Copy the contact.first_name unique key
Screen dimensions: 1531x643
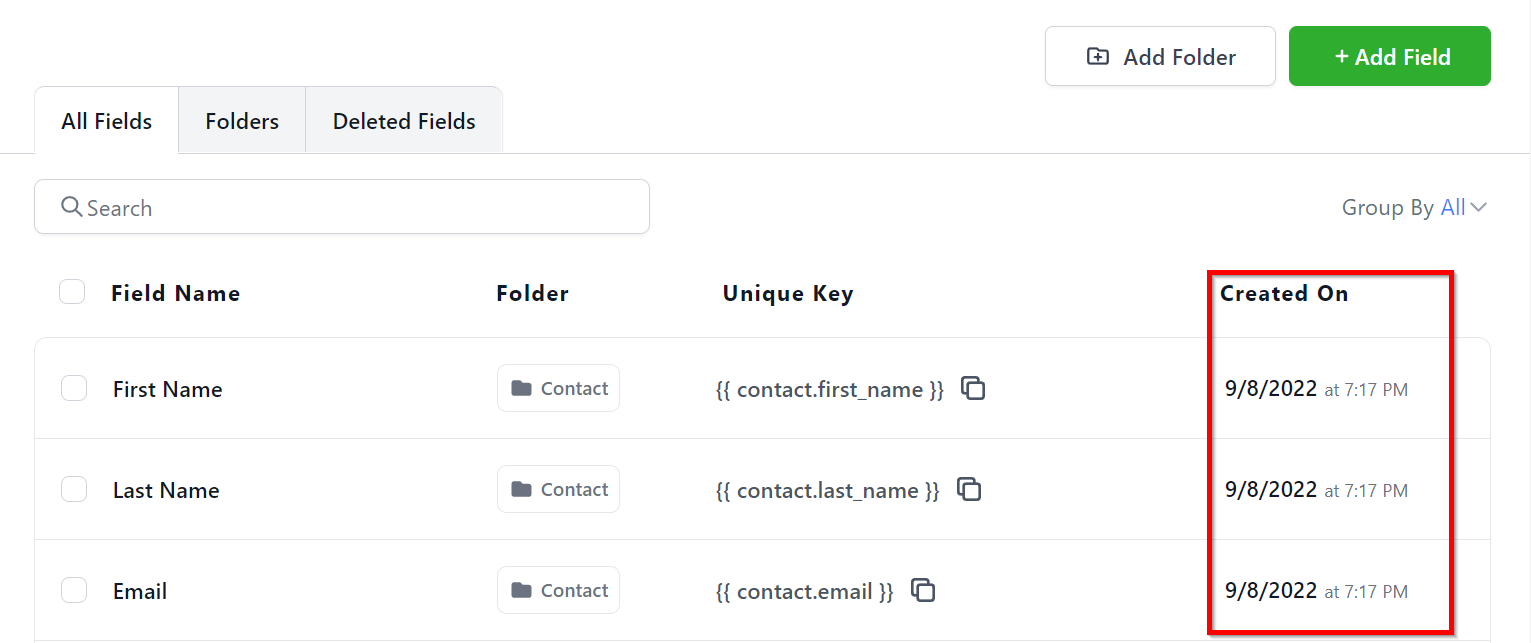(x=973, y=388)
